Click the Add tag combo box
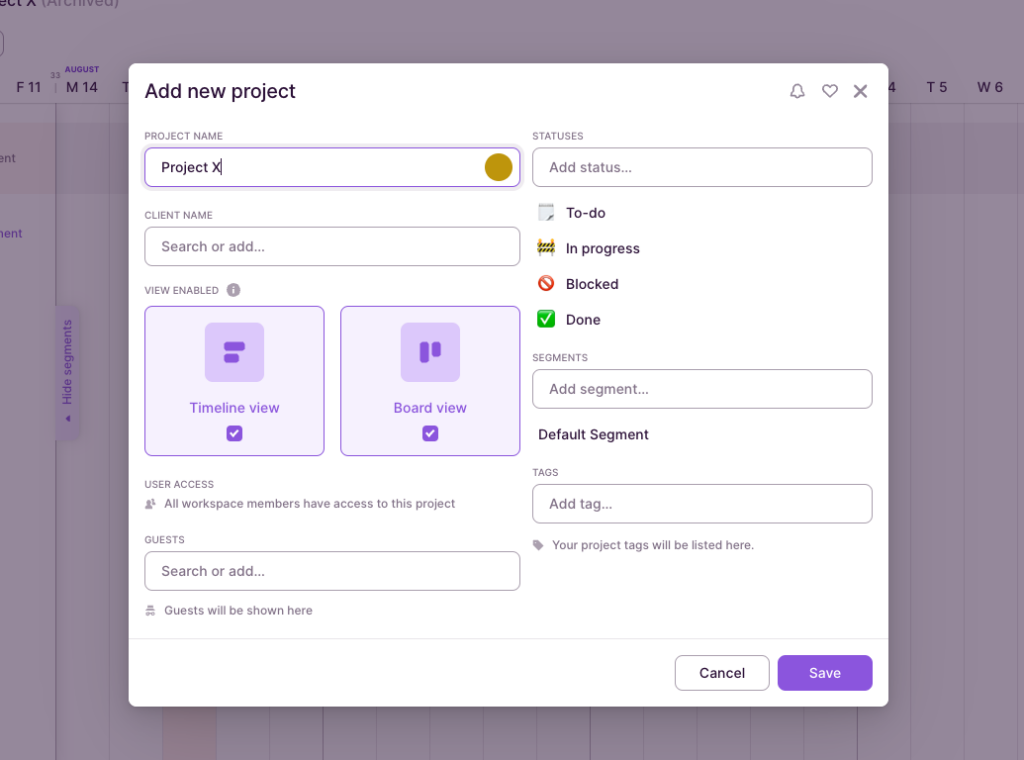 pyautogui.click(x=702, y=504)
